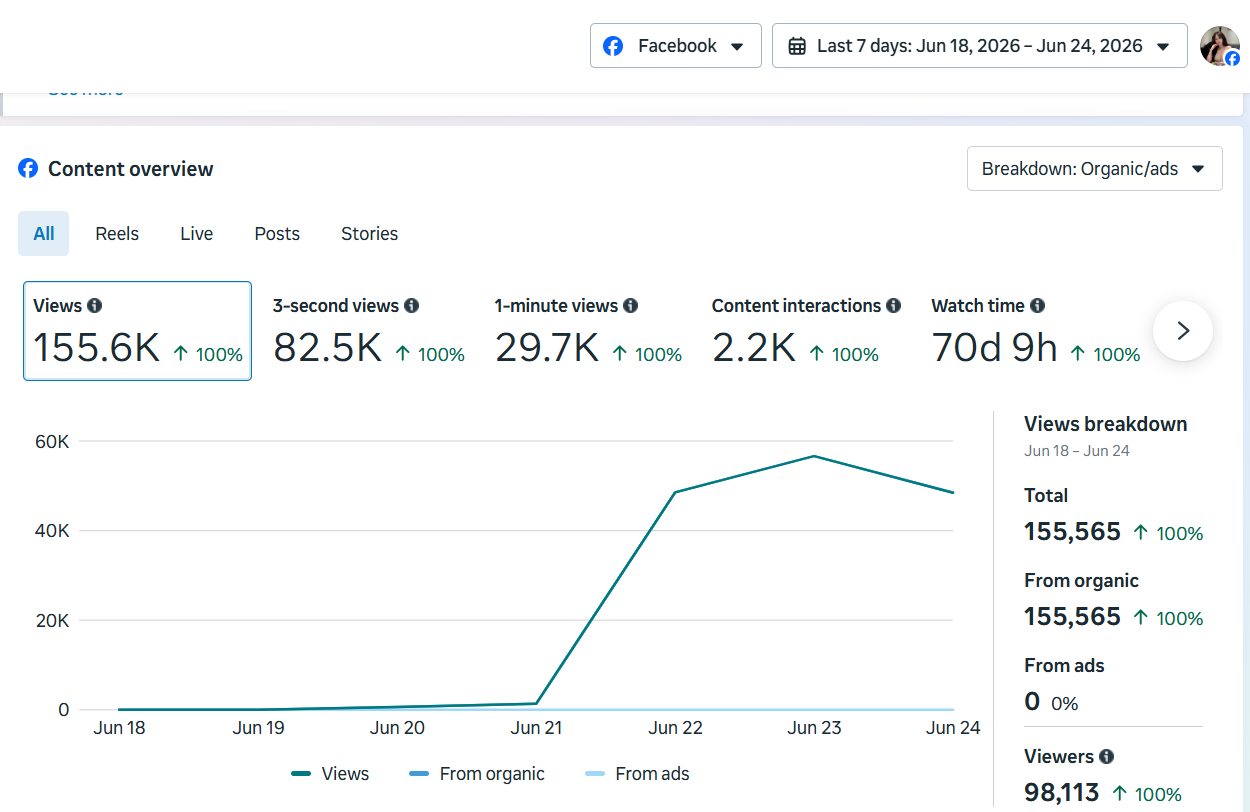
Task: Select the Views metric card
Action: (x=137, y=331)
